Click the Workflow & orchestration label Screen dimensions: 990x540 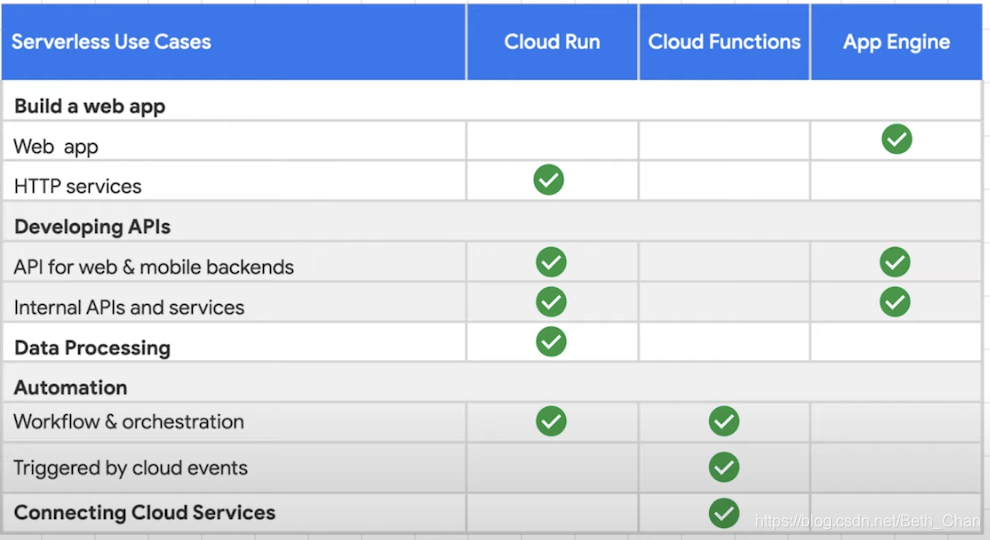[128, 421]
